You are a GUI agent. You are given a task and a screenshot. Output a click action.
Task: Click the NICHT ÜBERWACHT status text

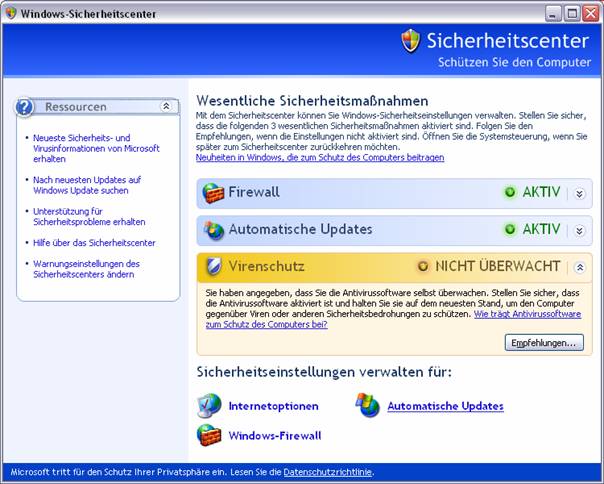coord(498,266)
